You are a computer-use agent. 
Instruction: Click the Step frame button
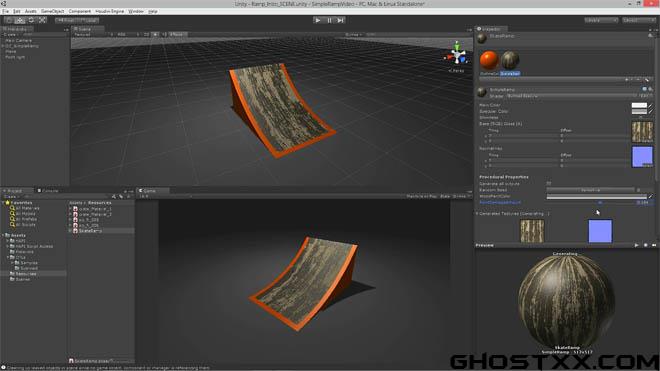[x=341, y=20]
